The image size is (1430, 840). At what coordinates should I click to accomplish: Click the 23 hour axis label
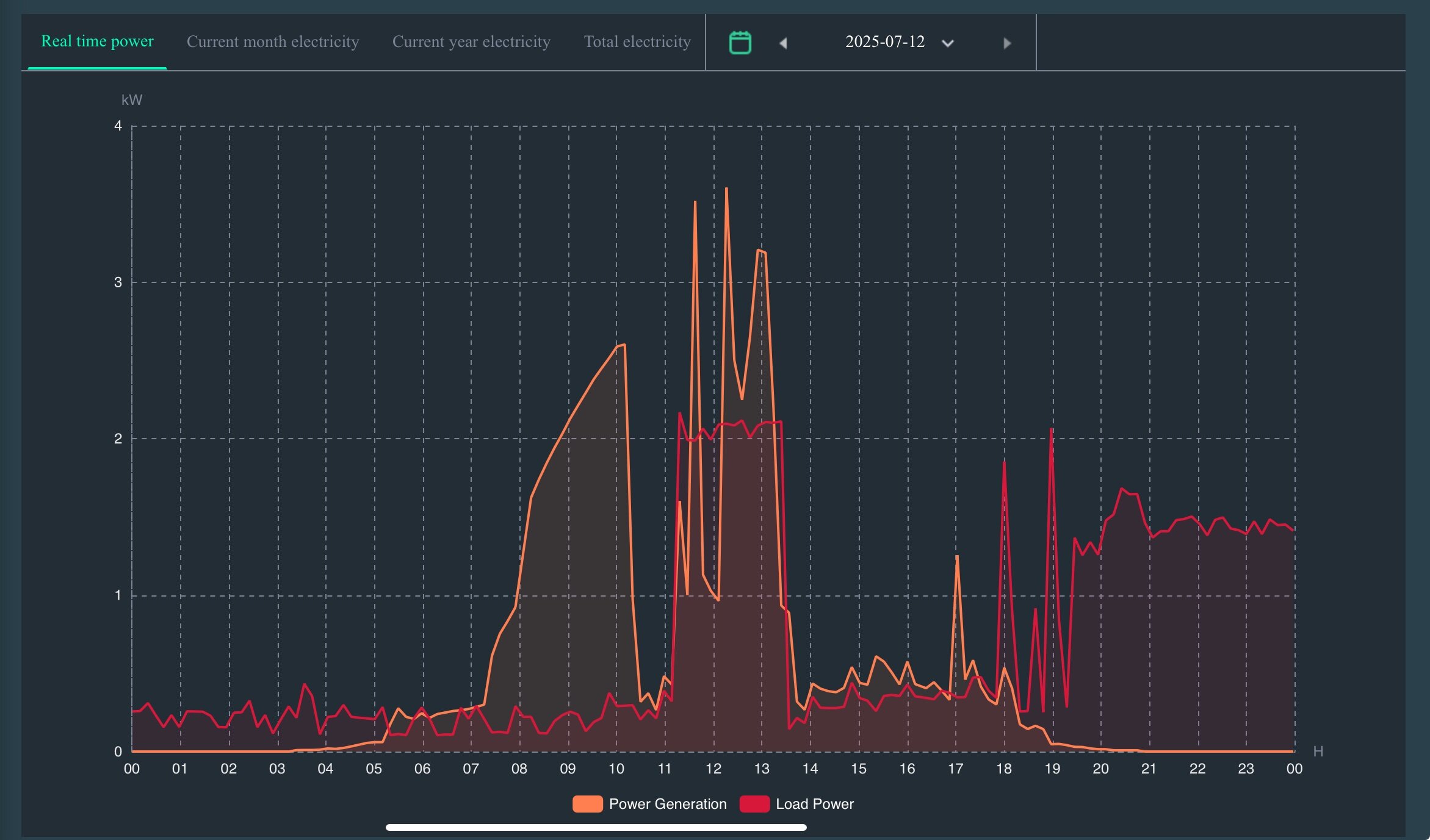click(1246, 769)
